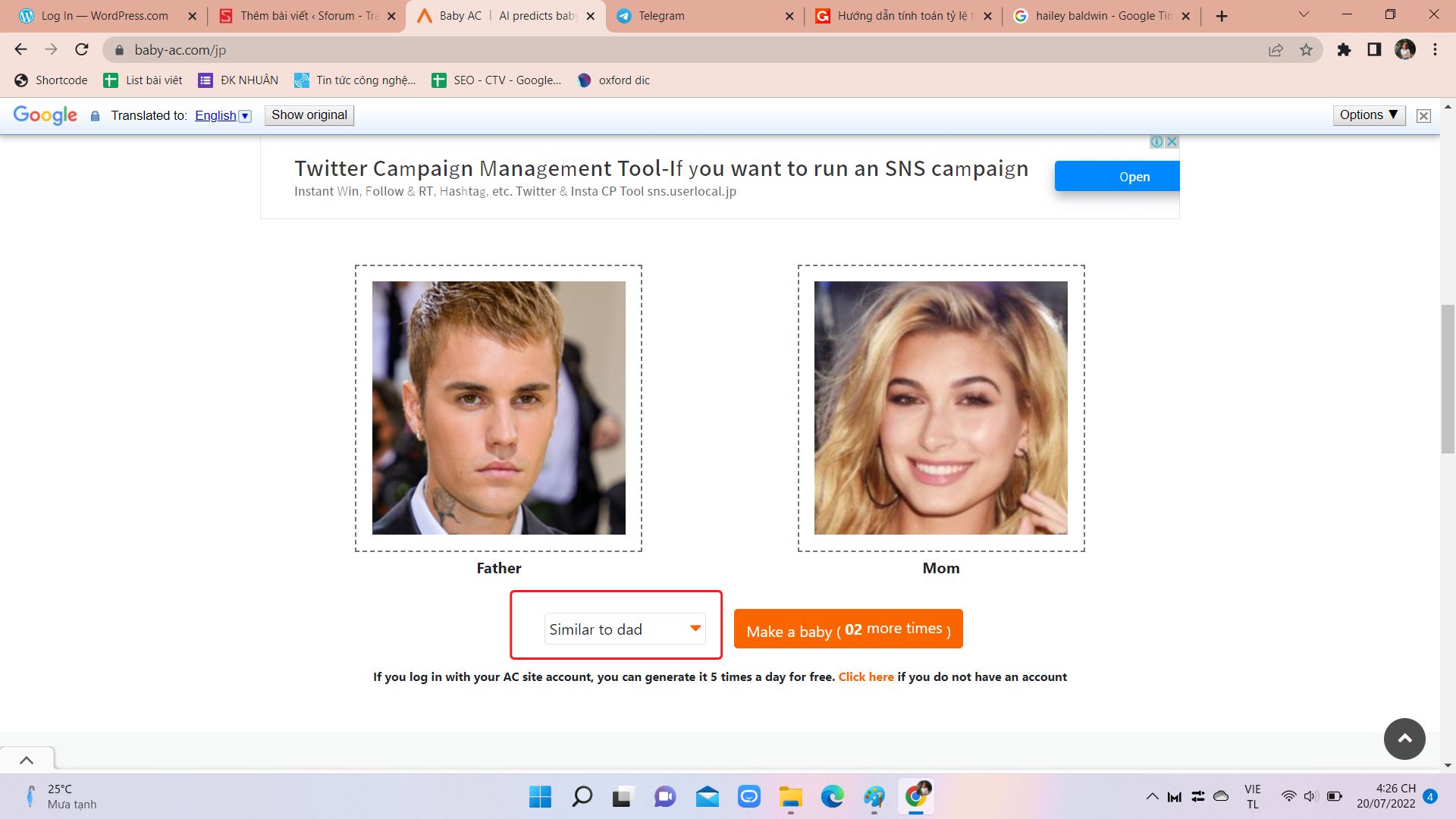Open the Chrome three-dot menu
Viewport: 1456px width, 819px height.
(1435, 50)
